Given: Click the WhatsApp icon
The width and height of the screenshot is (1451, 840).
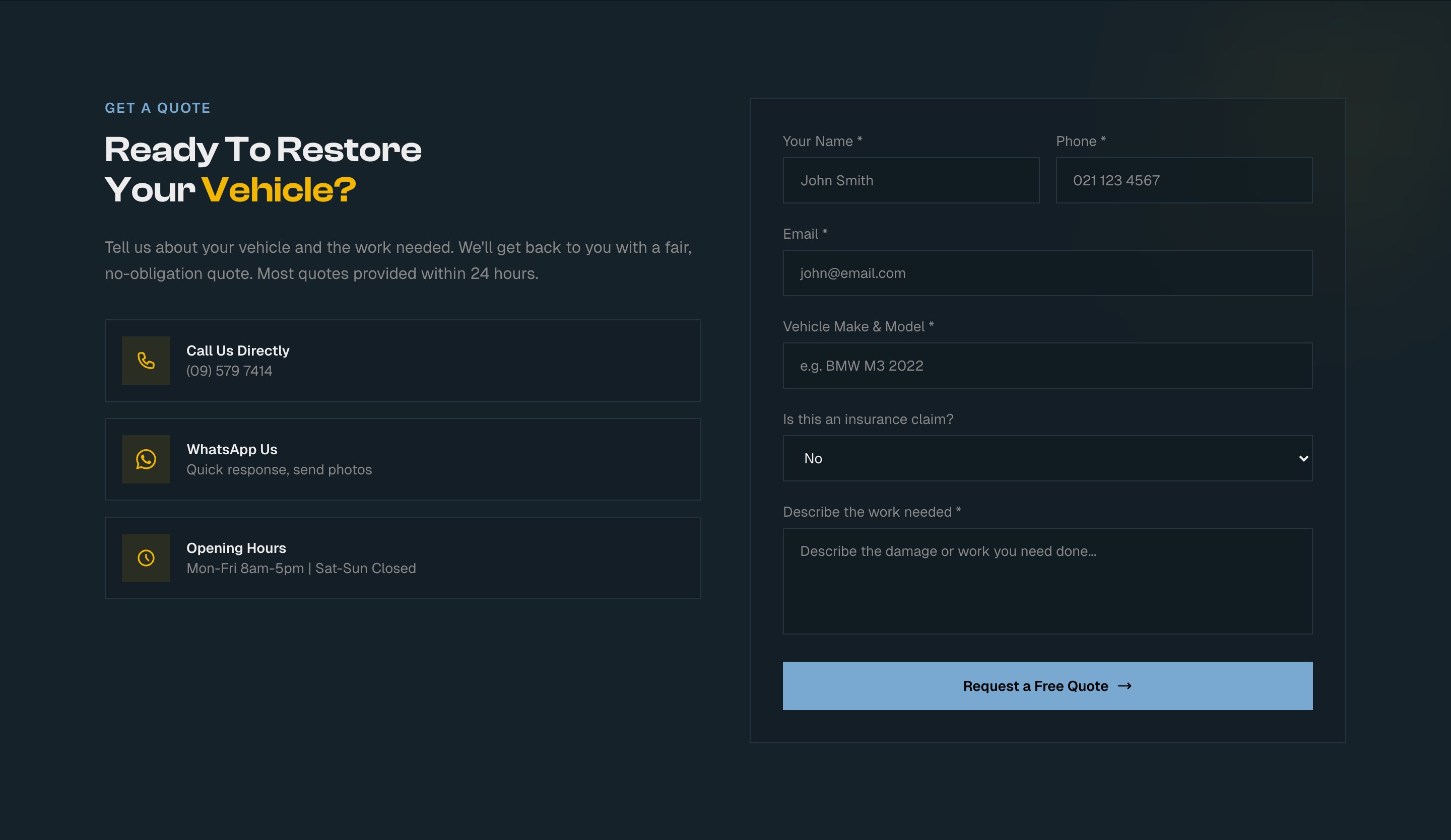Looking at the screenshot, I should click(x=146, y=459).
